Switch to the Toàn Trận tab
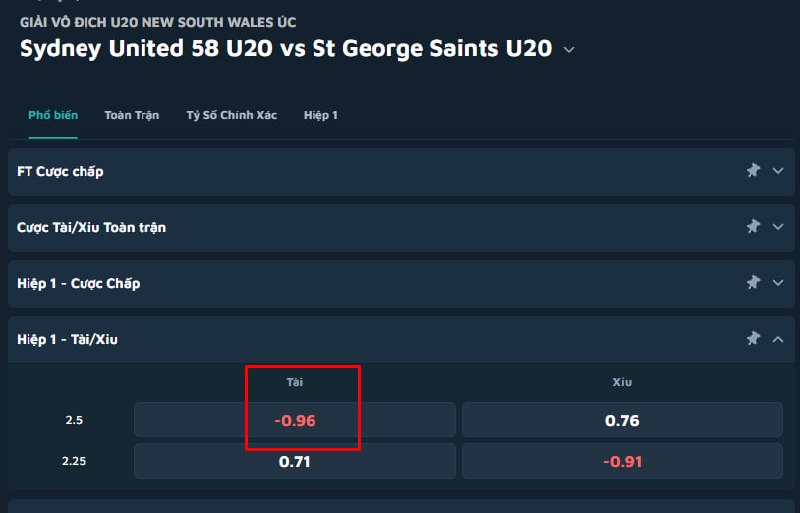Image resolution: width=800 pixels, height=513 pixels. pos(132,115)
